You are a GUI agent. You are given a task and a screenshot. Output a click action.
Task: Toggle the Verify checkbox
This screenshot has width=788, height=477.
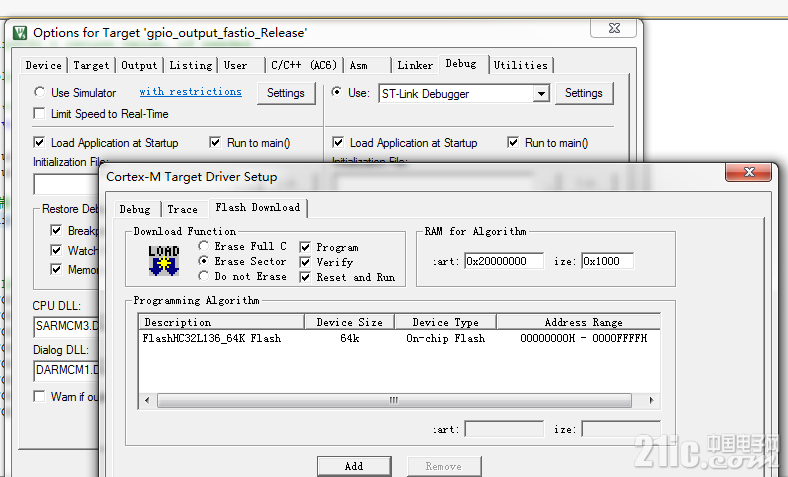[305, 262]
